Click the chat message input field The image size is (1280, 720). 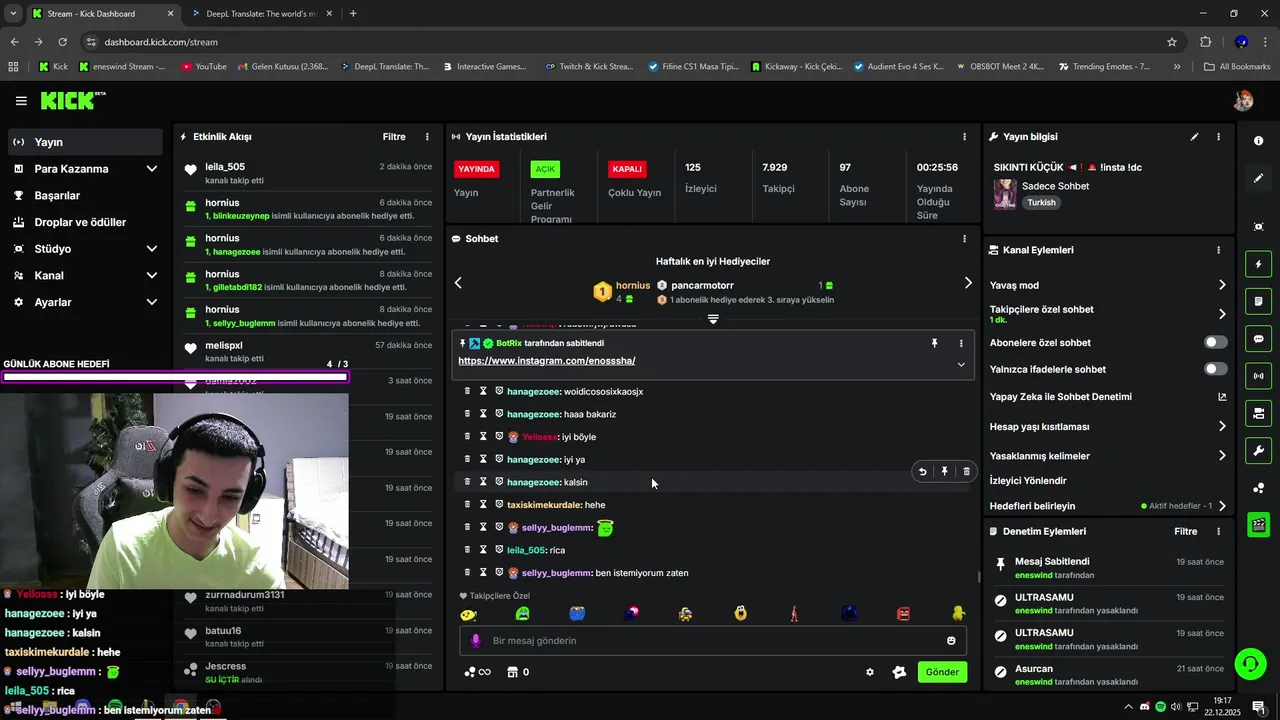tap(712, 641)
